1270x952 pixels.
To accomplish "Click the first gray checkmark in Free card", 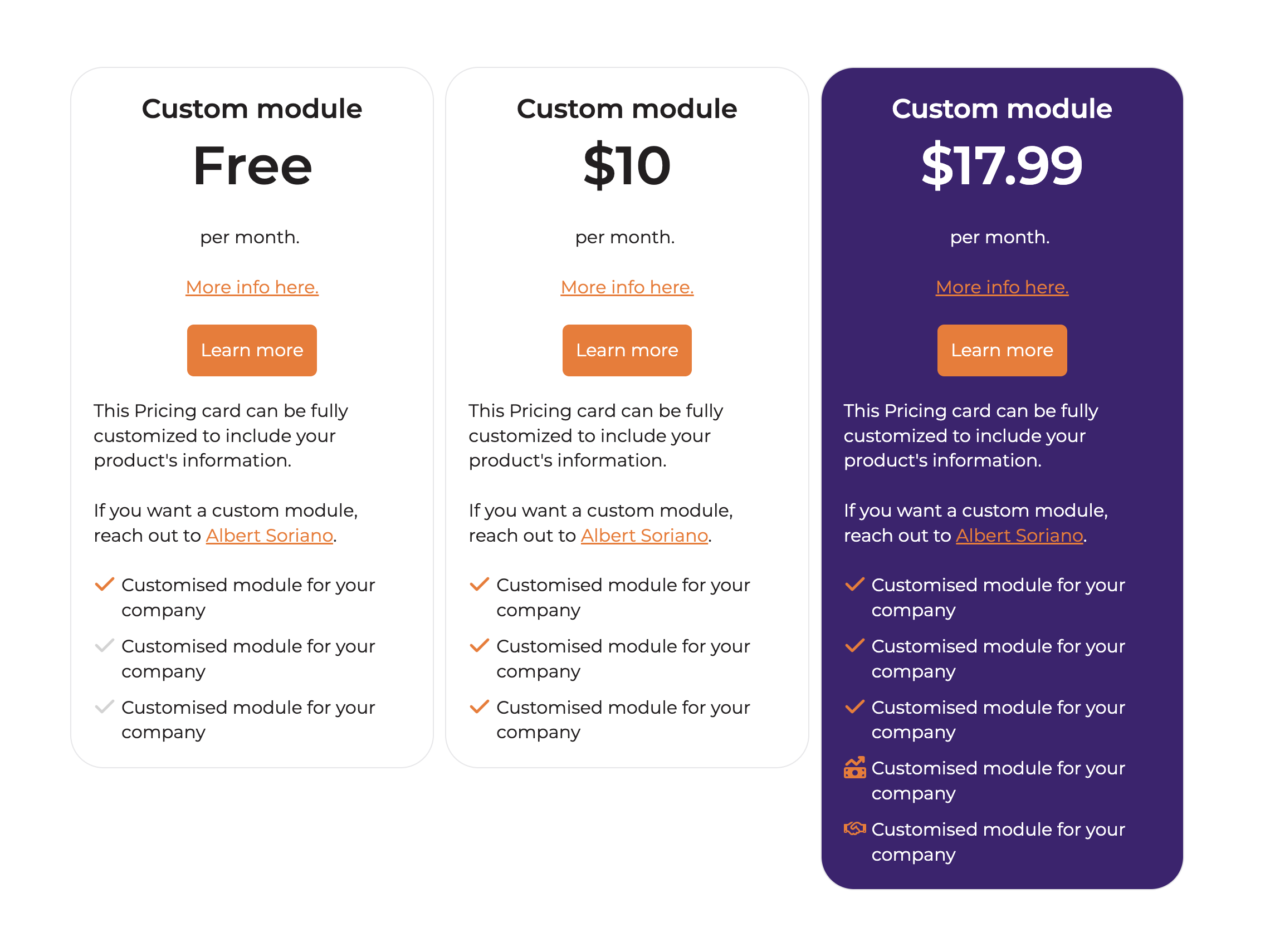I will tap(105, 646).
